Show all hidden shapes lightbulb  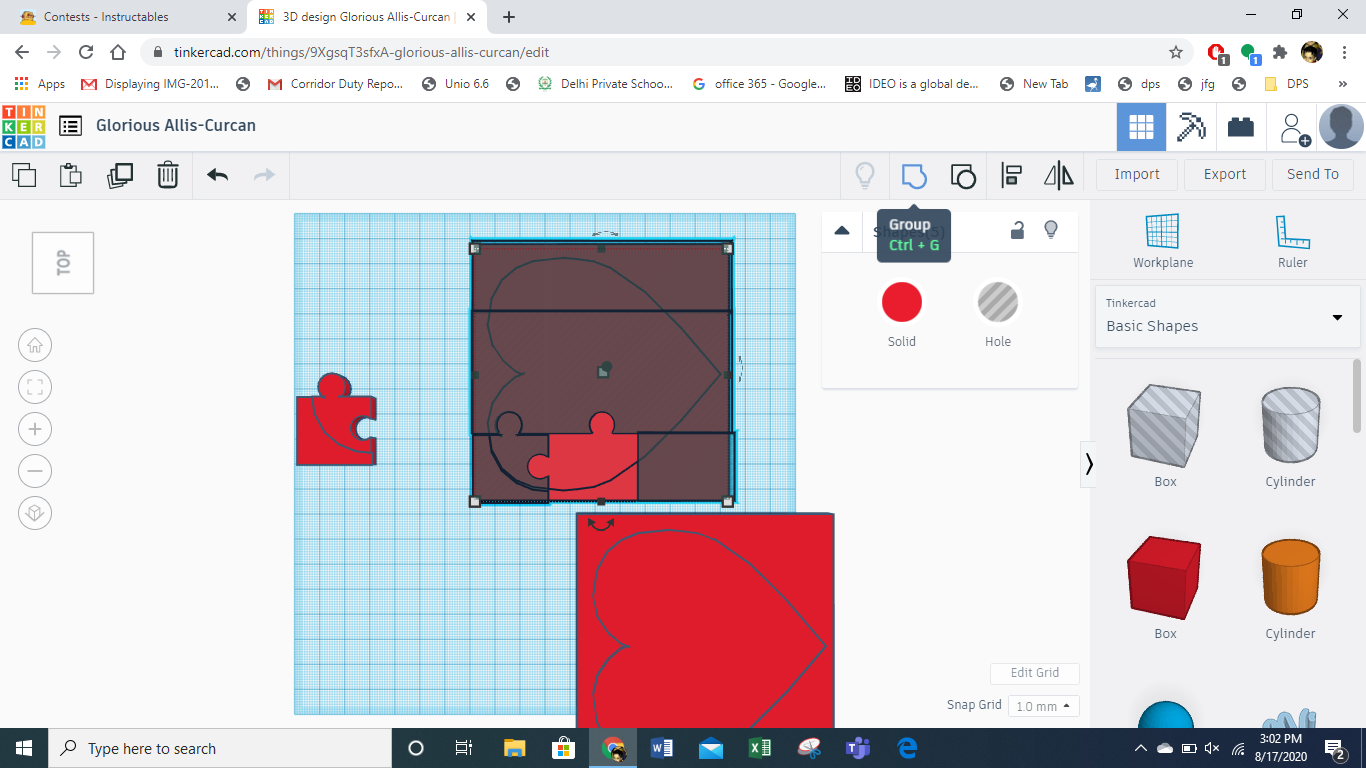coord(865,176)
